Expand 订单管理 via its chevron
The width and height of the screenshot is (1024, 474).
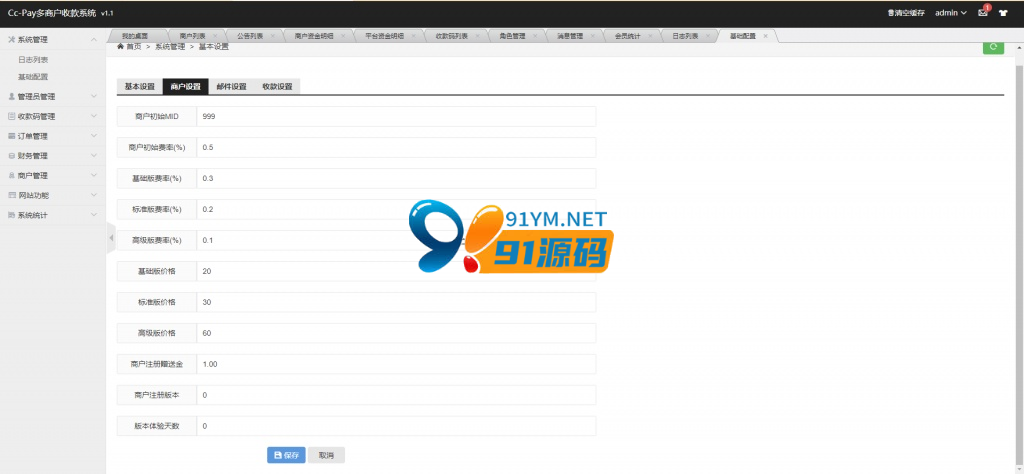tap(94, 136)
